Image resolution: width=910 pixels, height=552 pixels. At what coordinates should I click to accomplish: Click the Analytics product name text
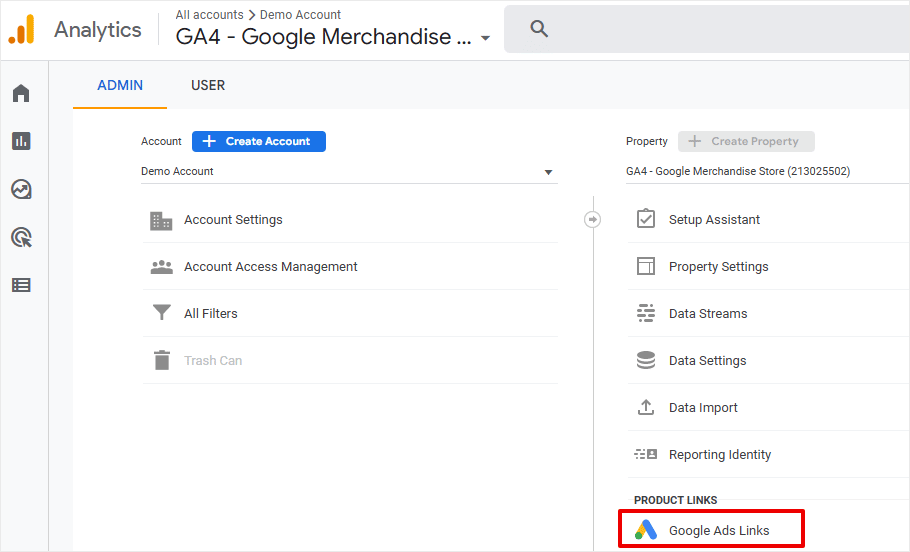point(98,30)
